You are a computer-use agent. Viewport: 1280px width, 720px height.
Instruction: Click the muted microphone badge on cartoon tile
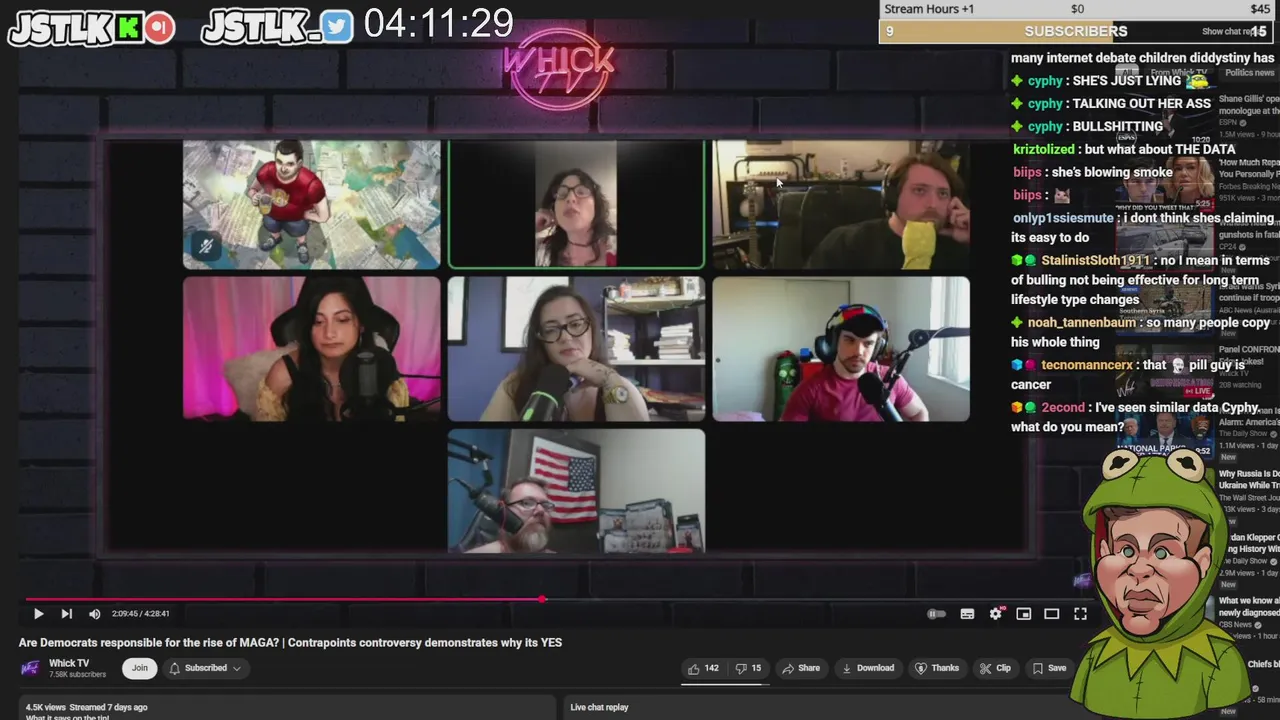click(x=206, y=246)
